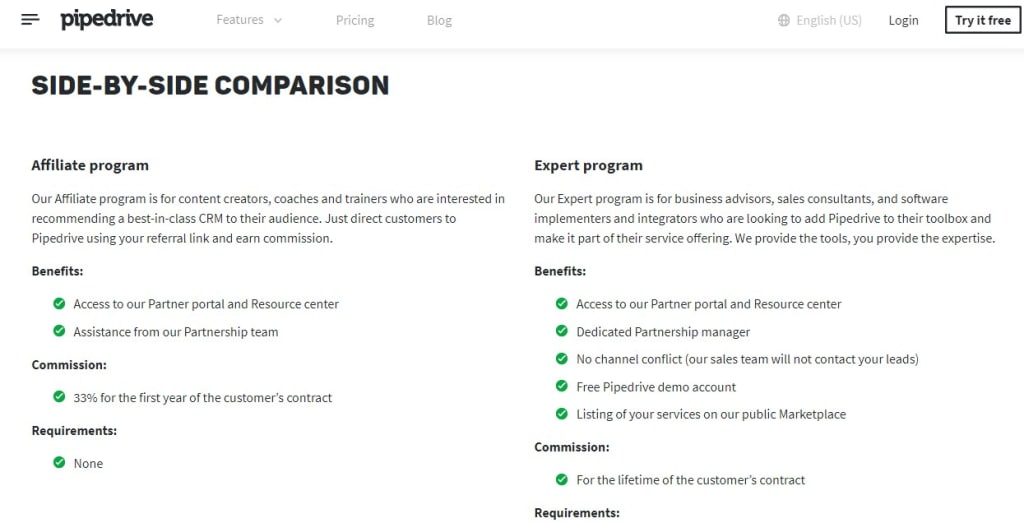Image resolution: width=1024 pixels, height=523 pixels.
Task: Click checkmark beside Assistance from Partnership team
Action: click(59, 330)
